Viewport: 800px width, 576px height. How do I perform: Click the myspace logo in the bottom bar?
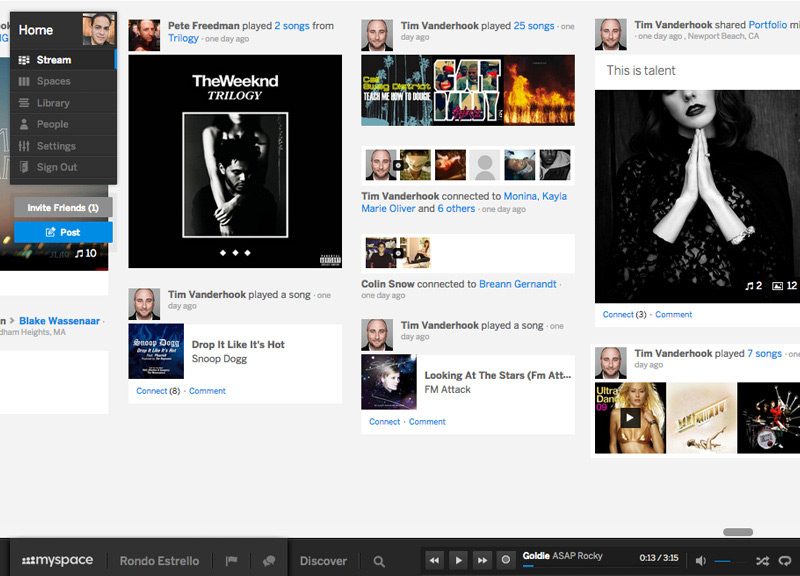(x=57, y=560)
